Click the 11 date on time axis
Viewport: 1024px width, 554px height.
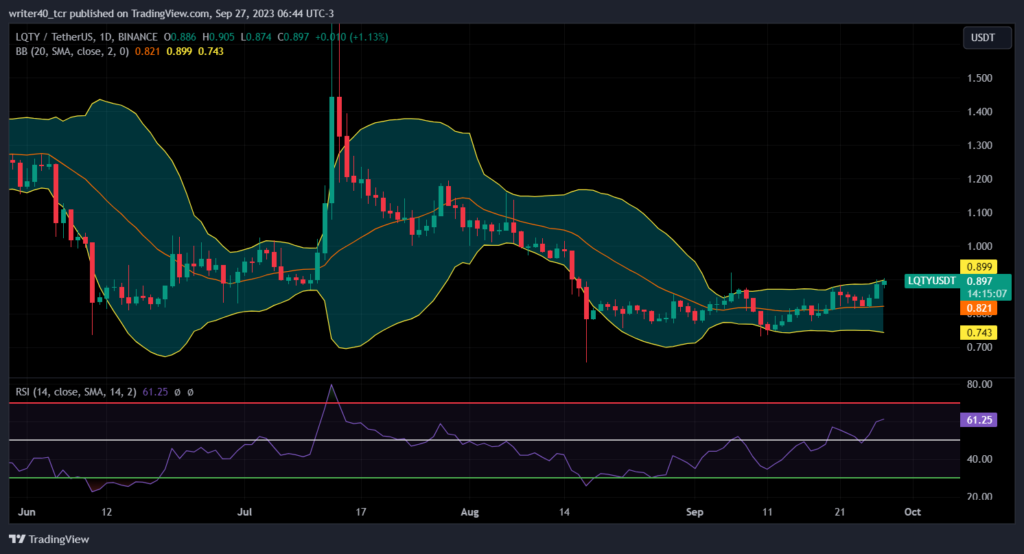tap(767, 512)
